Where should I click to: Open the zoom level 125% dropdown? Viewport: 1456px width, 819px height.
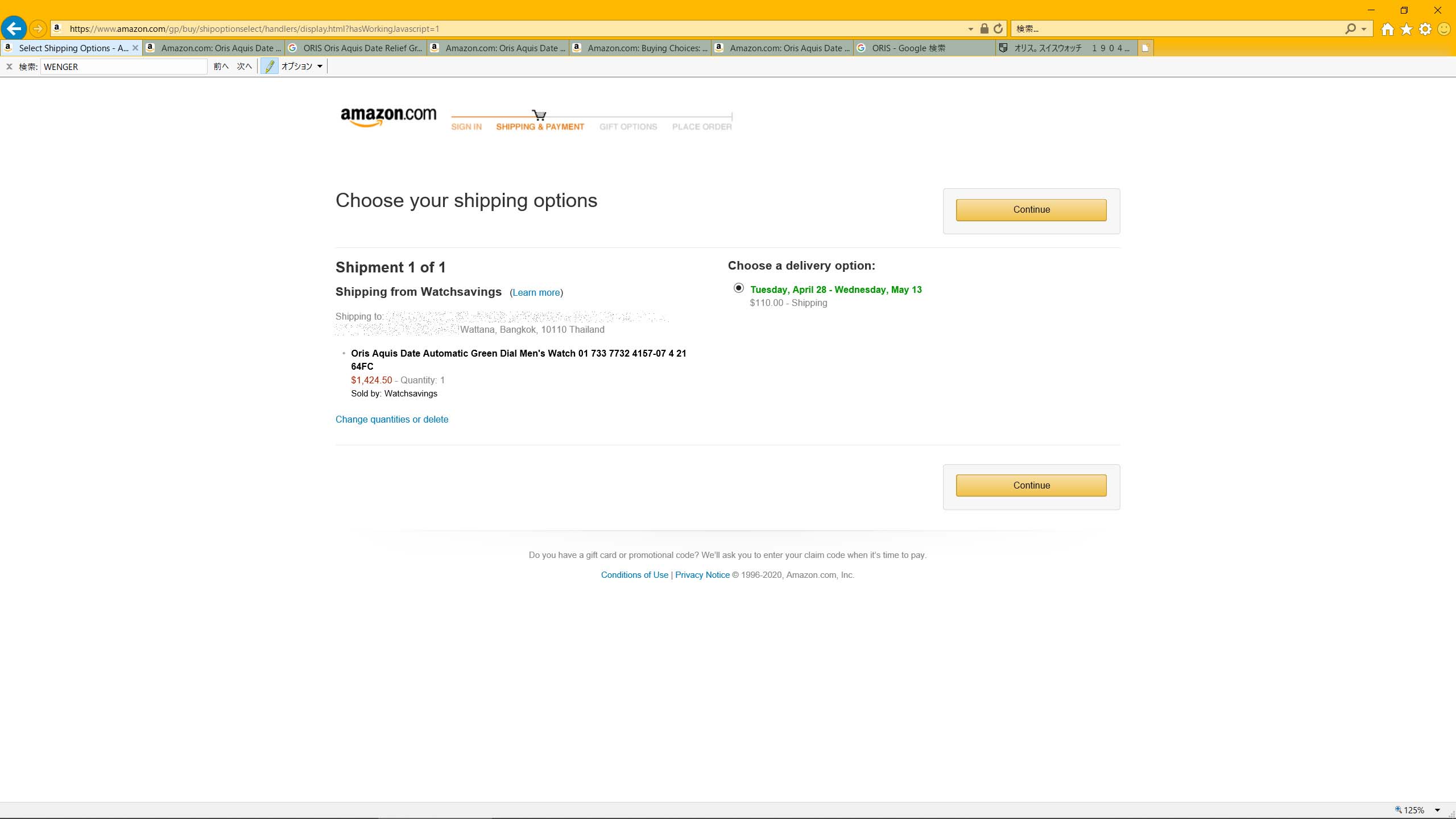[1437, 810]
